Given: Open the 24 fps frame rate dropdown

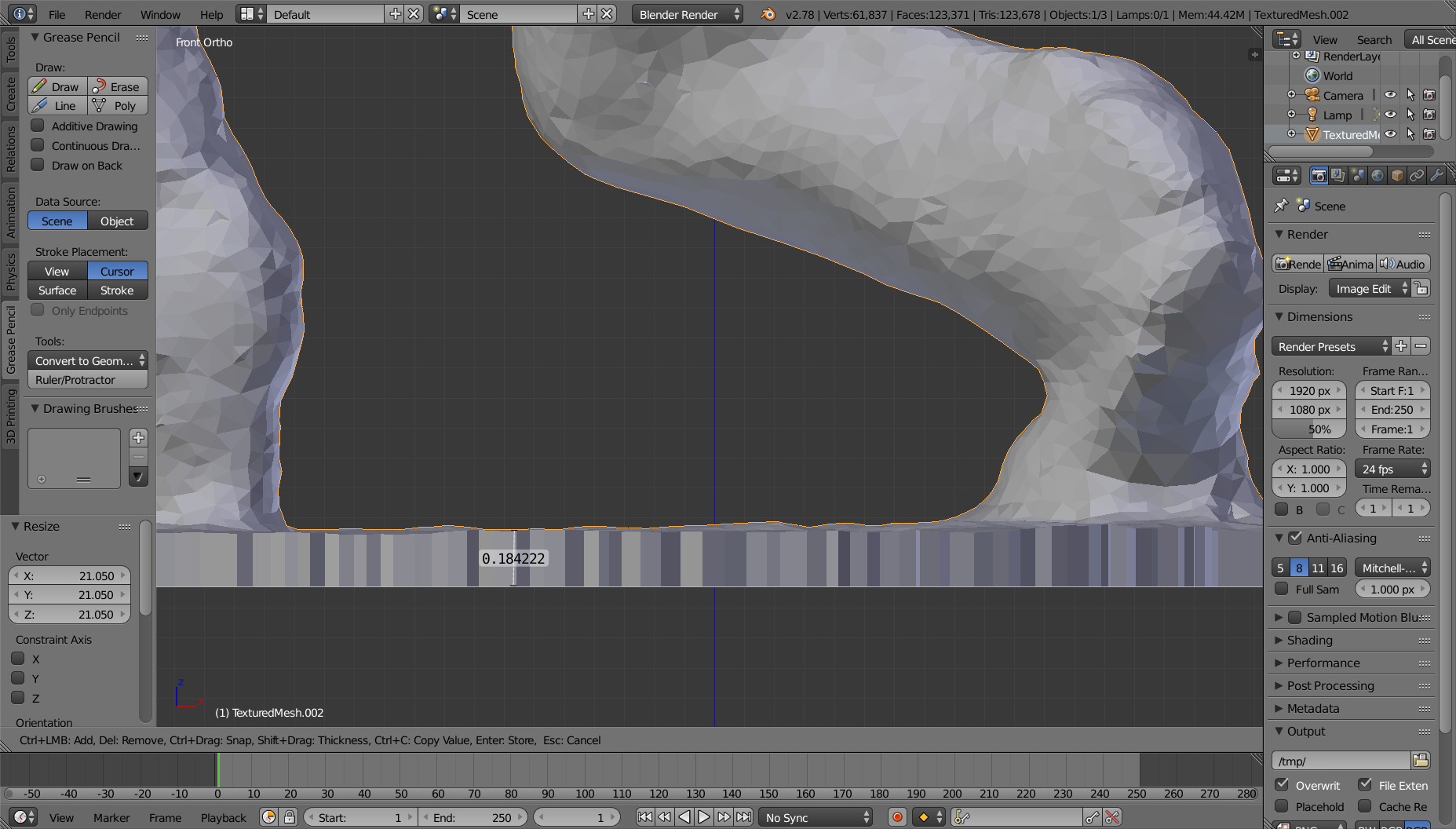Looking at the screenshot, I should [x=1392, y=469].
